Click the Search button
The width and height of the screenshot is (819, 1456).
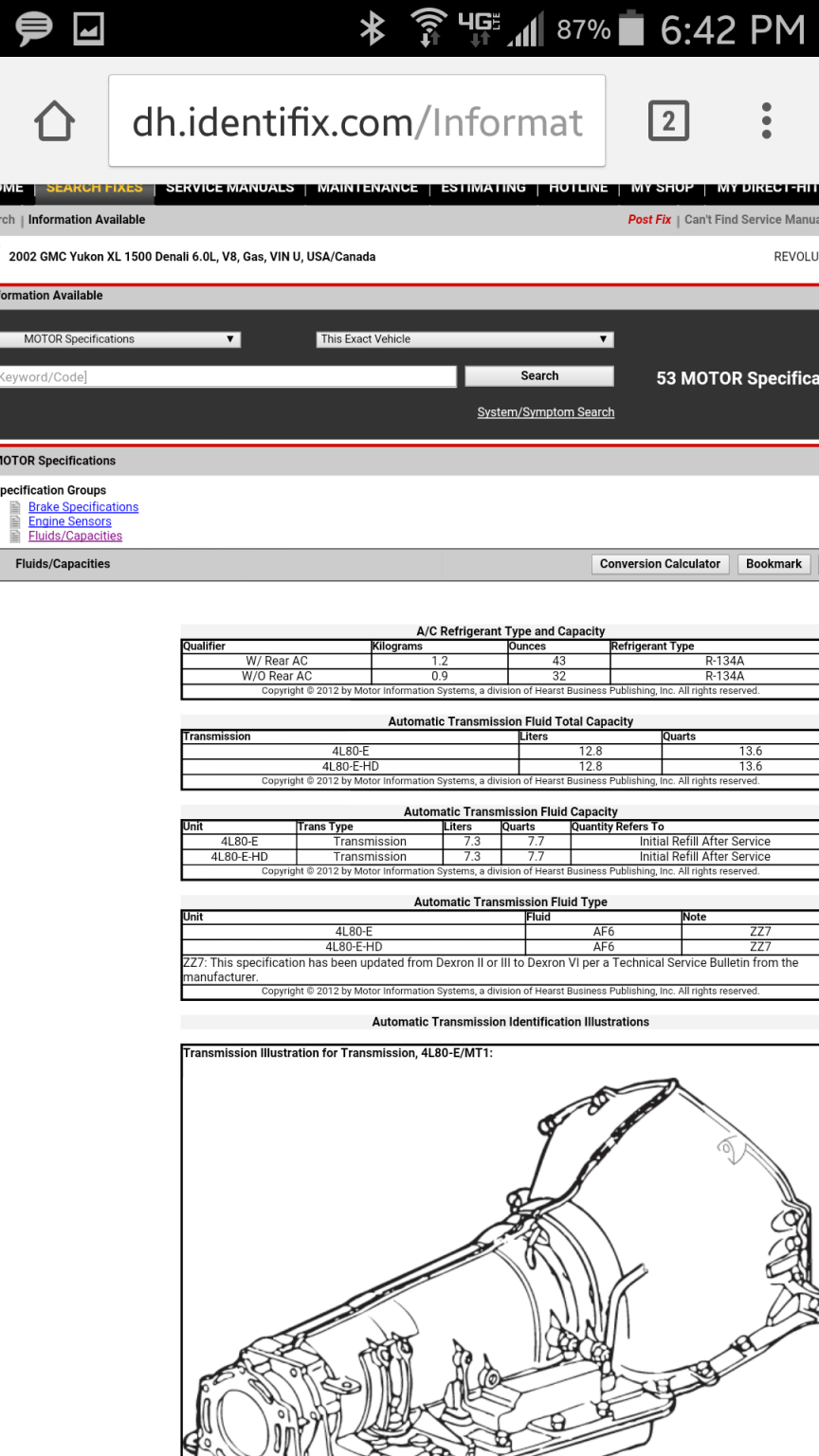[539, 376]
